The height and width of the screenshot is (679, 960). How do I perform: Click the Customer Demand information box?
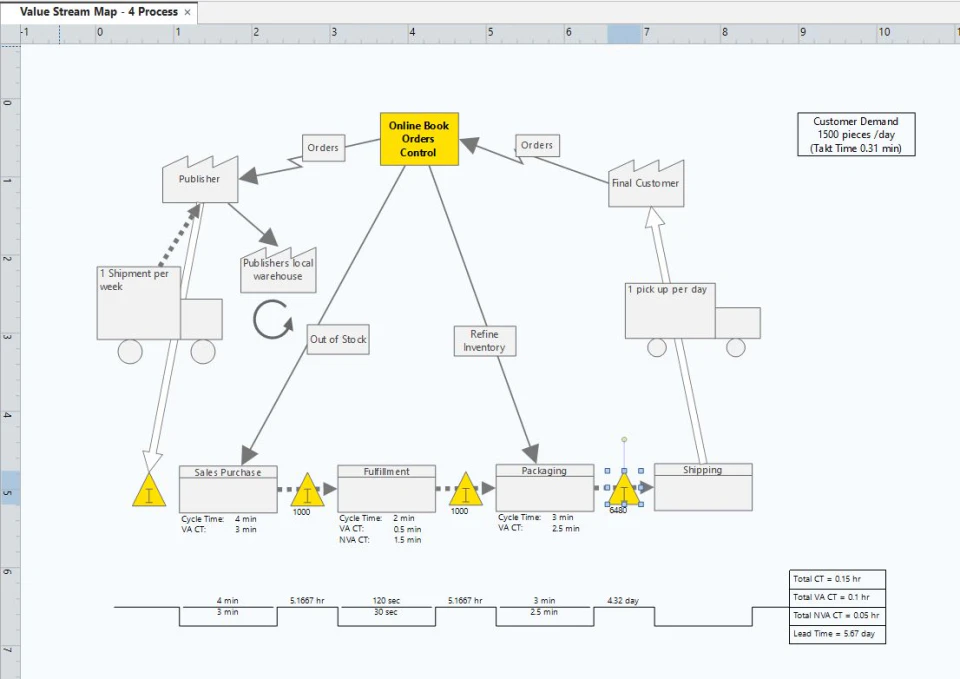click(855, 134)
